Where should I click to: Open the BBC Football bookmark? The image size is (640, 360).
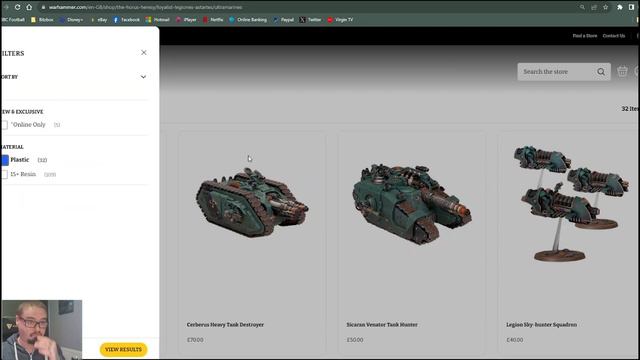pyautogui.click(x=13, y=20)
